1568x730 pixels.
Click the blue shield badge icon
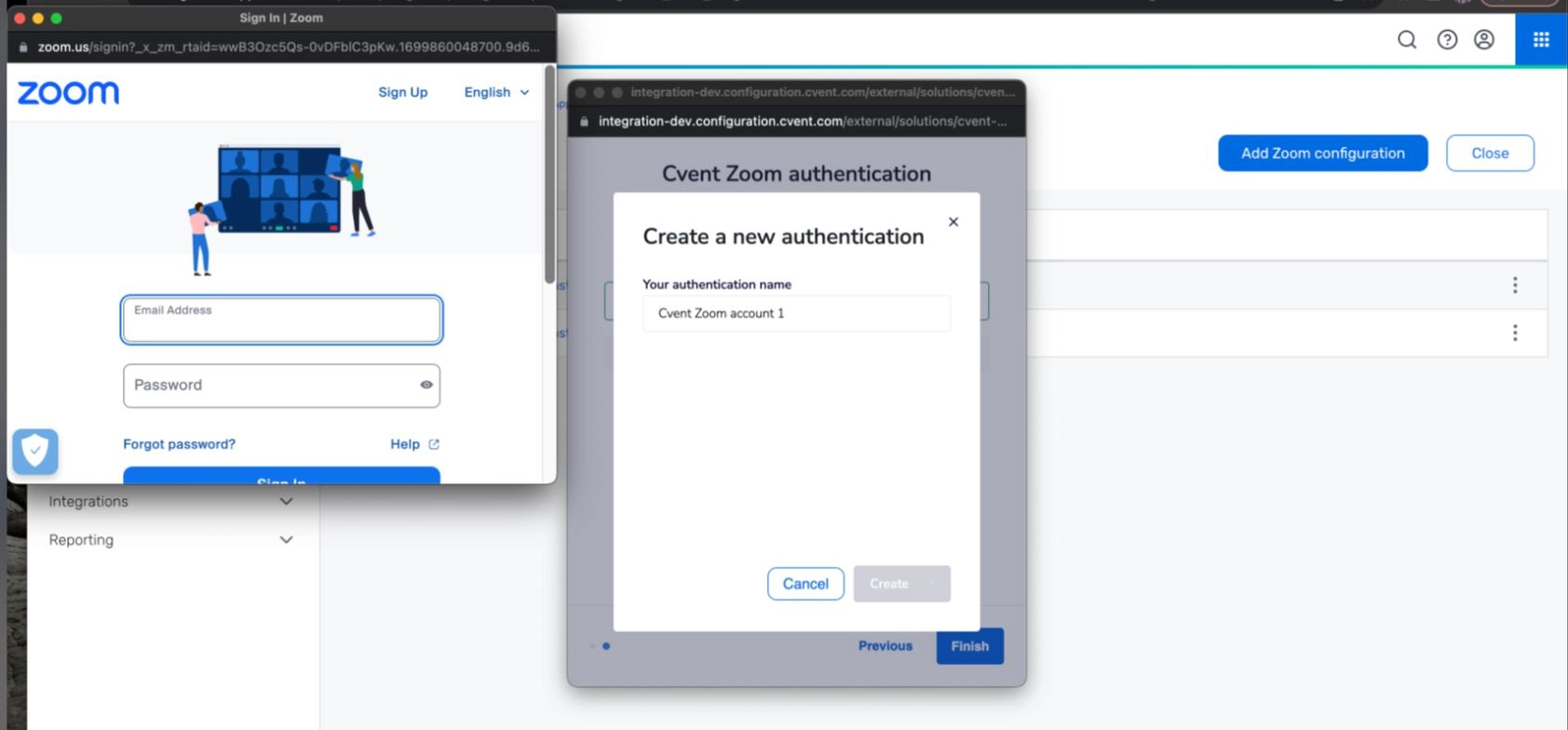pyautogui.click(x=35, y=452)
